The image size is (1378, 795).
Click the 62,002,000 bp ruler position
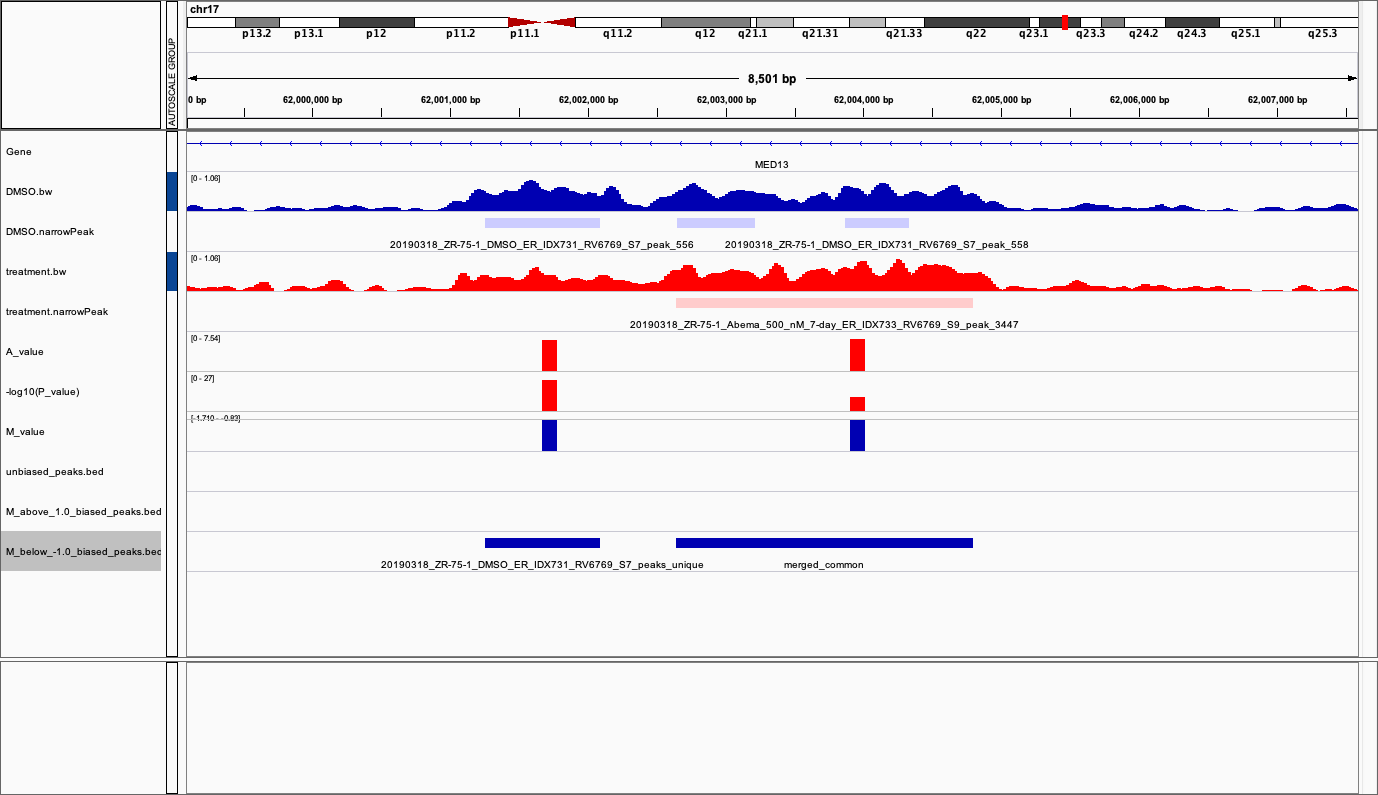(x=589, y=100)
